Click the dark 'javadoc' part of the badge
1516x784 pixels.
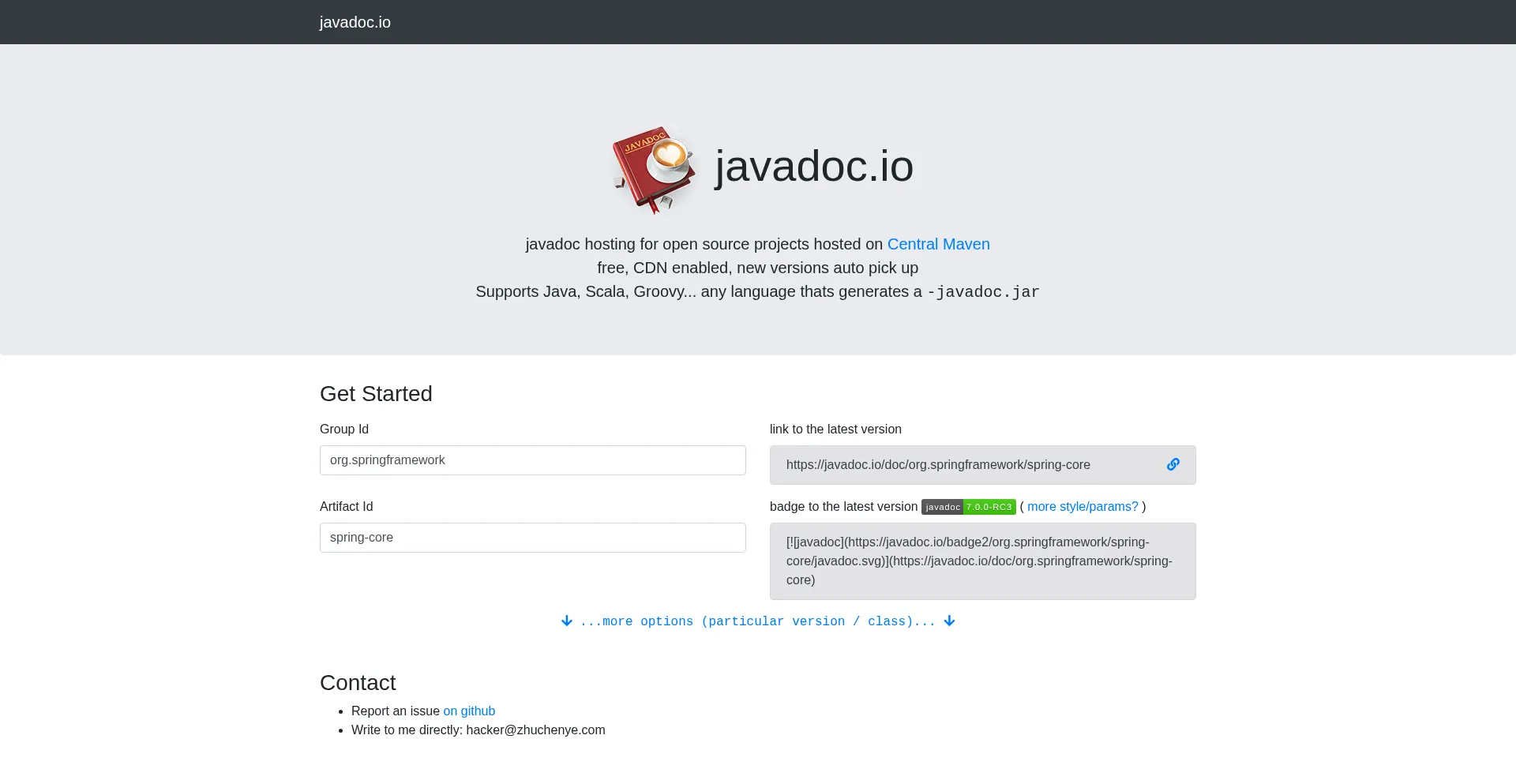942,507
